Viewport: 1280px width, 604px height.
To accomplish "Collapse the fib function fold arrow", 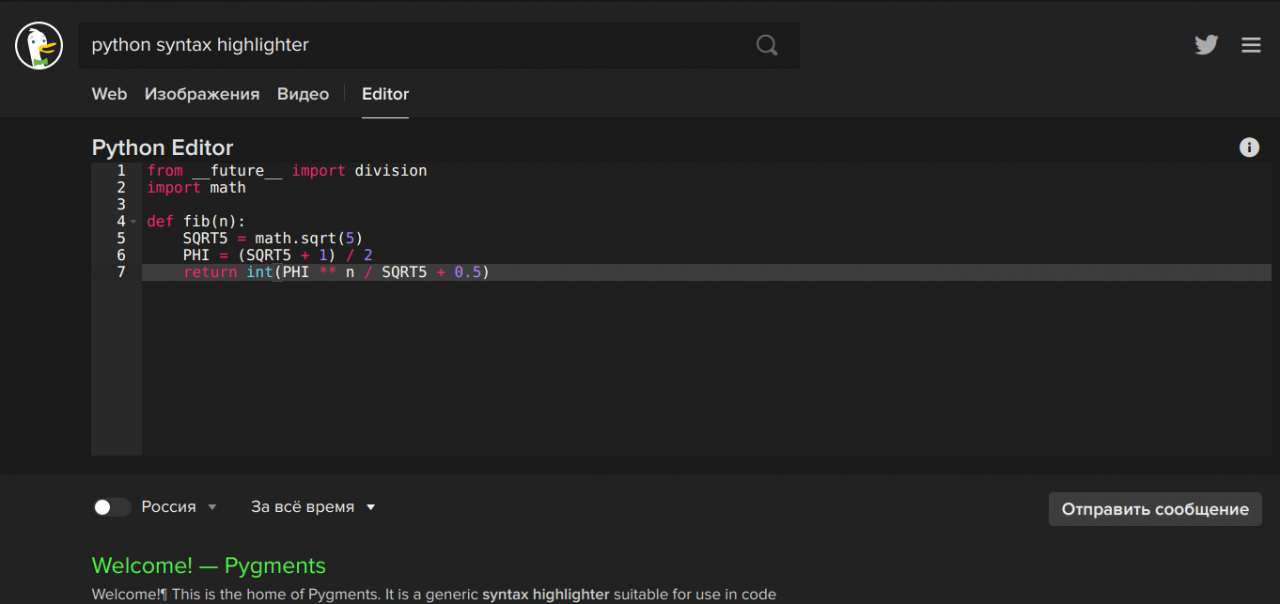I will (x=134, y=222).
